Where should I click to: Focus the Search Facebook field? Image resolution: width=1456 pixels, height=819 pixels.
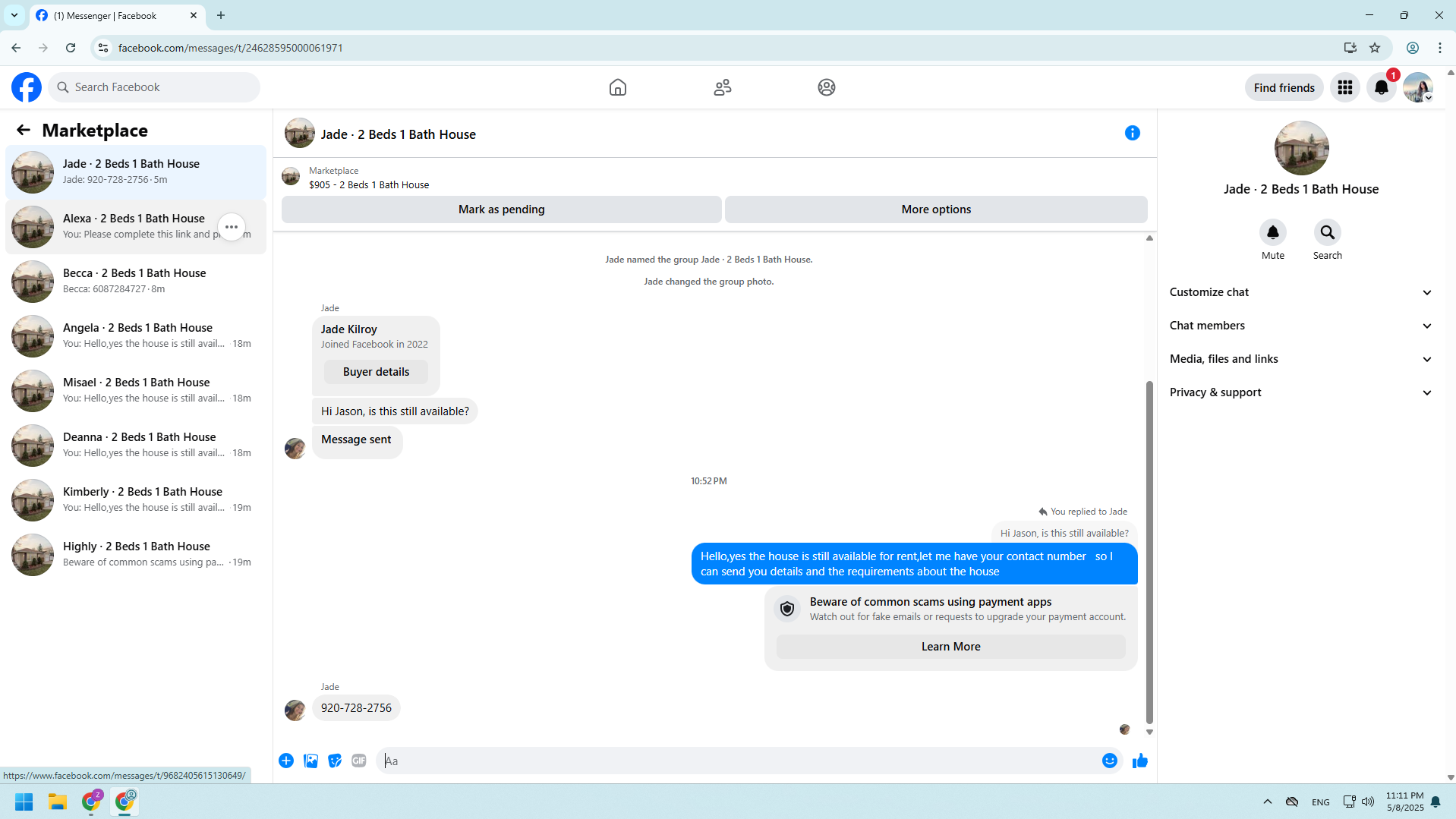154,87
